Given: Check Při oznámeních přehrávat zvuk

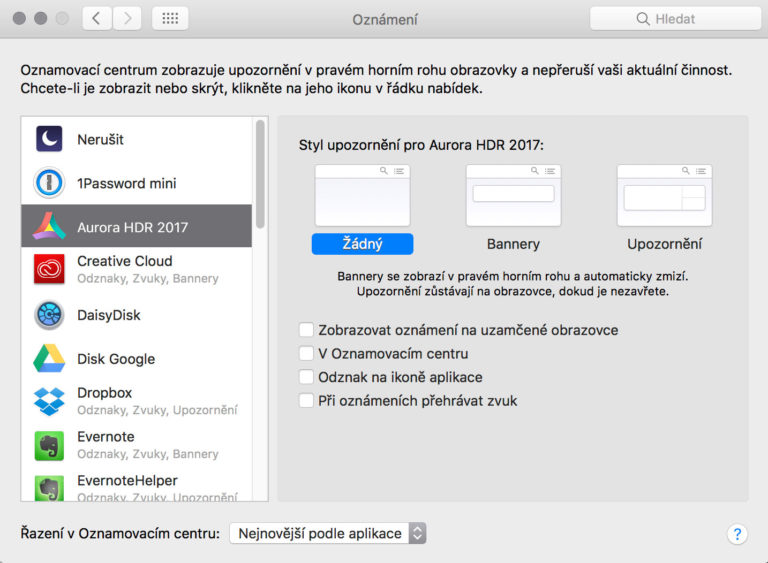Looking at the screenshot, I should pyautogui.click(x=307, y=401).
